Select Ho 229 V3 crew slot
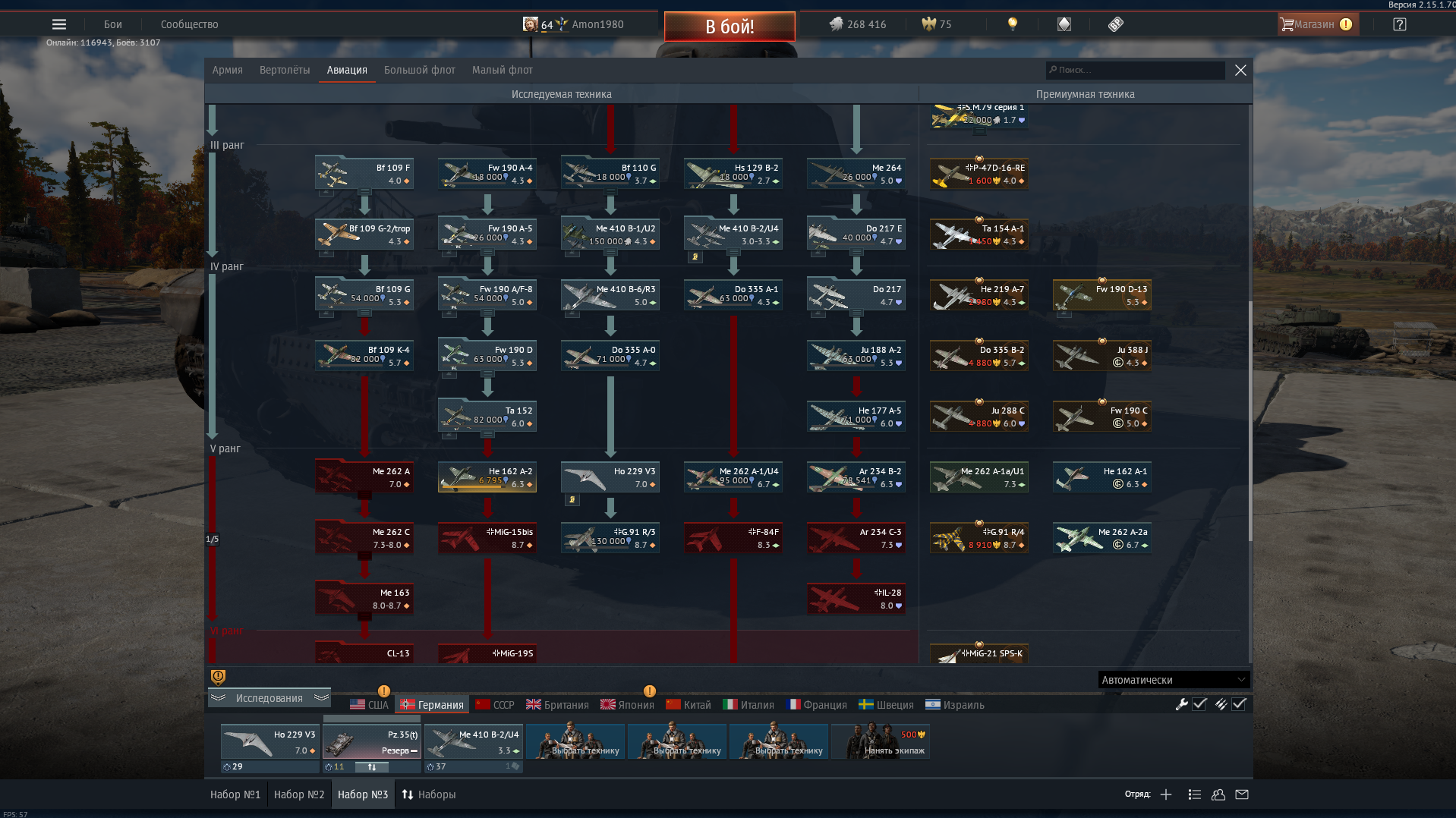 [269, 742]
